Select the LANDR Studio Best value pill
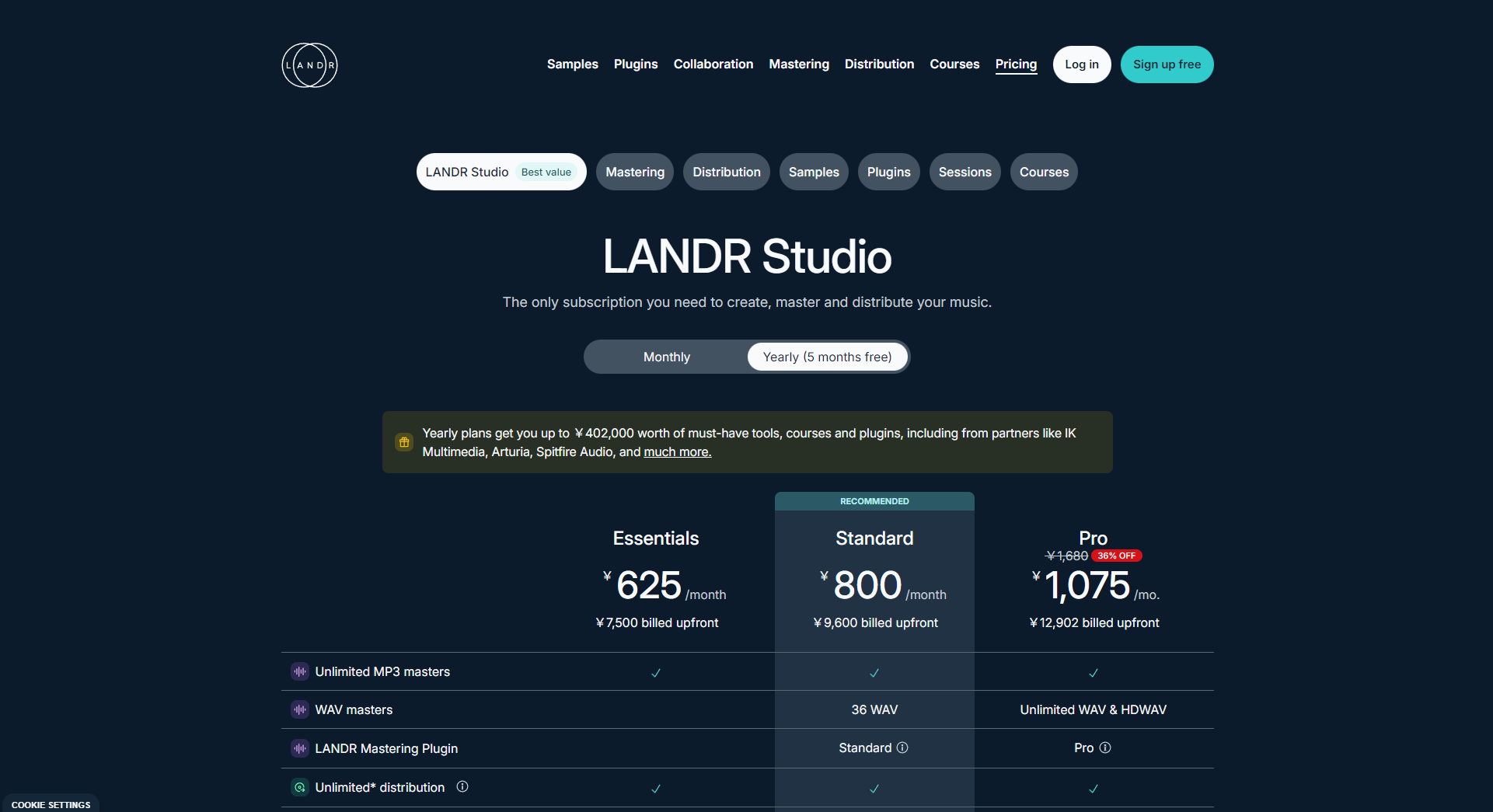 (501, 172)
